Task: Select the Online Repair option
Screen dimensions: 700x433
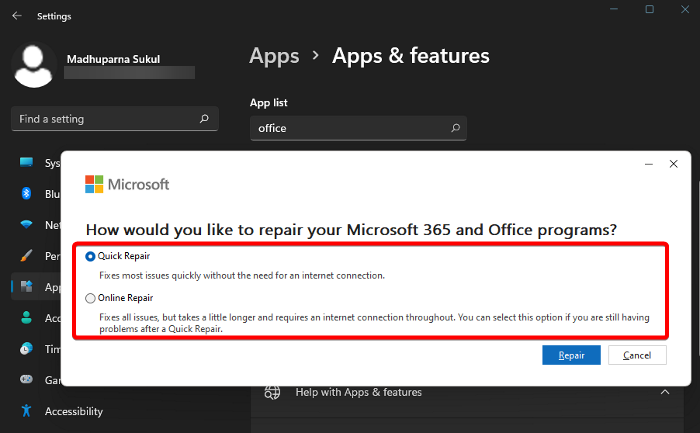Action: [91, 298]
